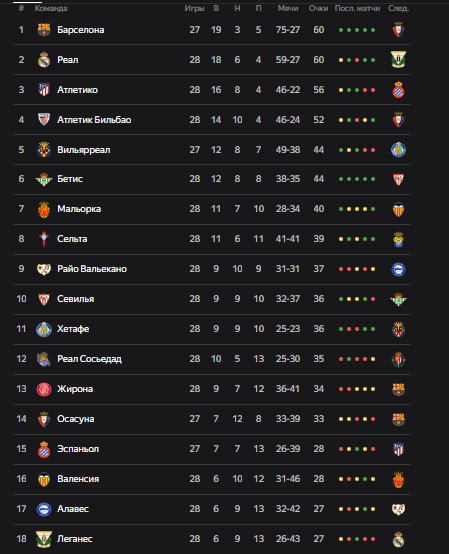Click next-opponent crest in Вильярреал row
The height and width of the screenshot is (554, 449).
point(398,150)
